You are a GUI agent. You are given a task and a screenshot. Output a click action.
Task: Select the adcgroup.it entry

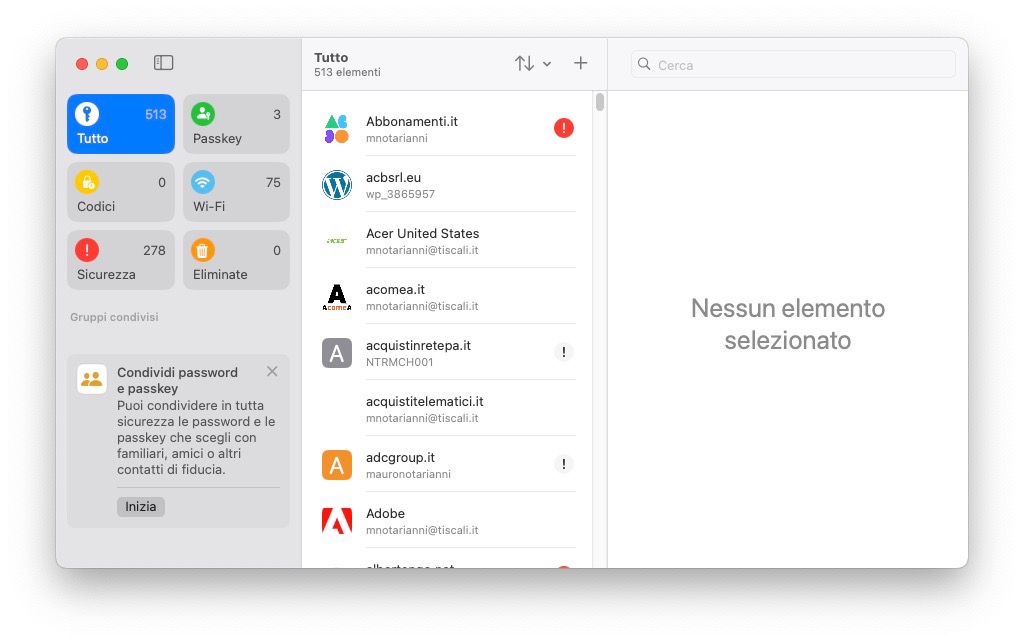449,466
